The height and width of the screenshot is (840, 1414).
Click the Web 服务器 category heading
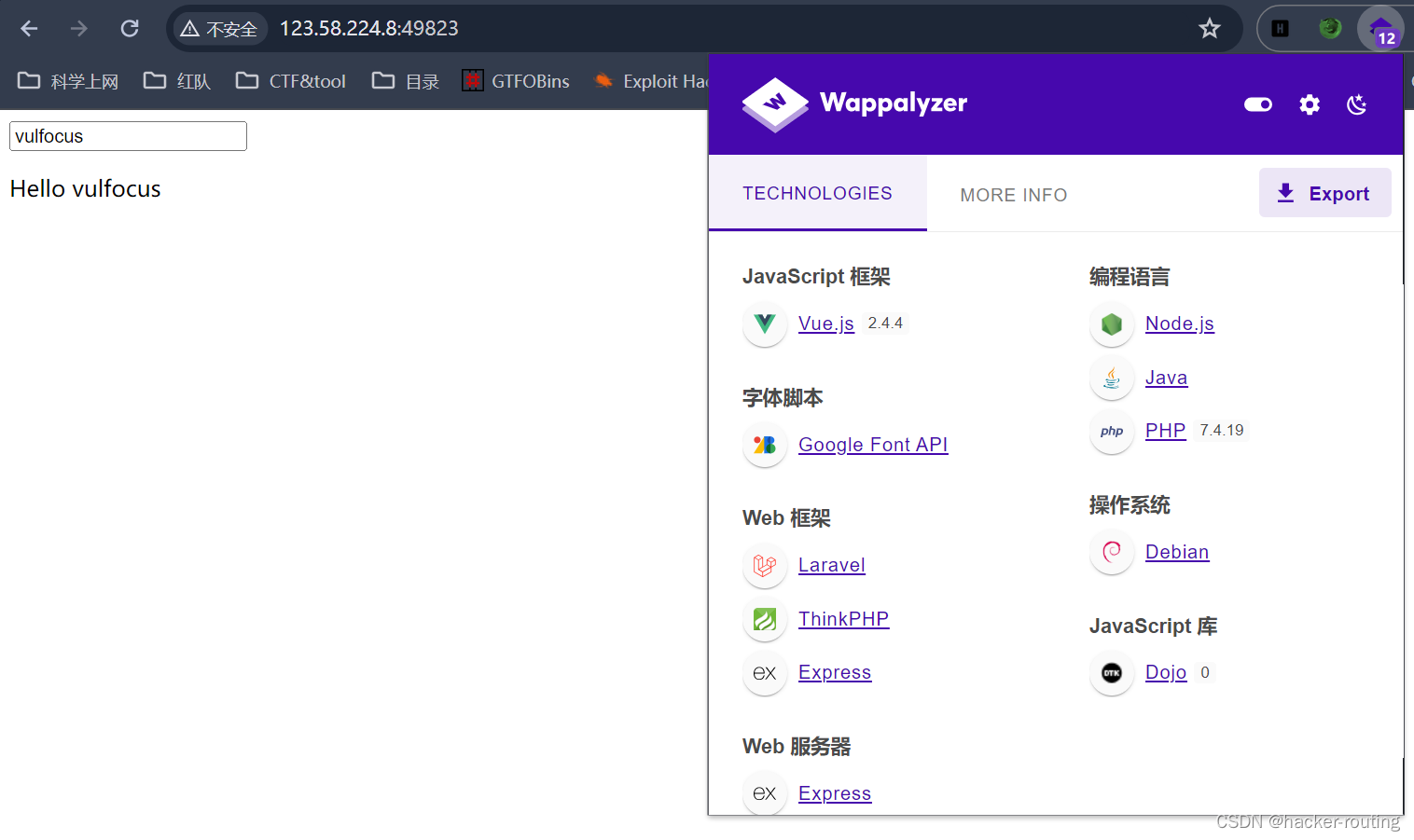(797, 747)
